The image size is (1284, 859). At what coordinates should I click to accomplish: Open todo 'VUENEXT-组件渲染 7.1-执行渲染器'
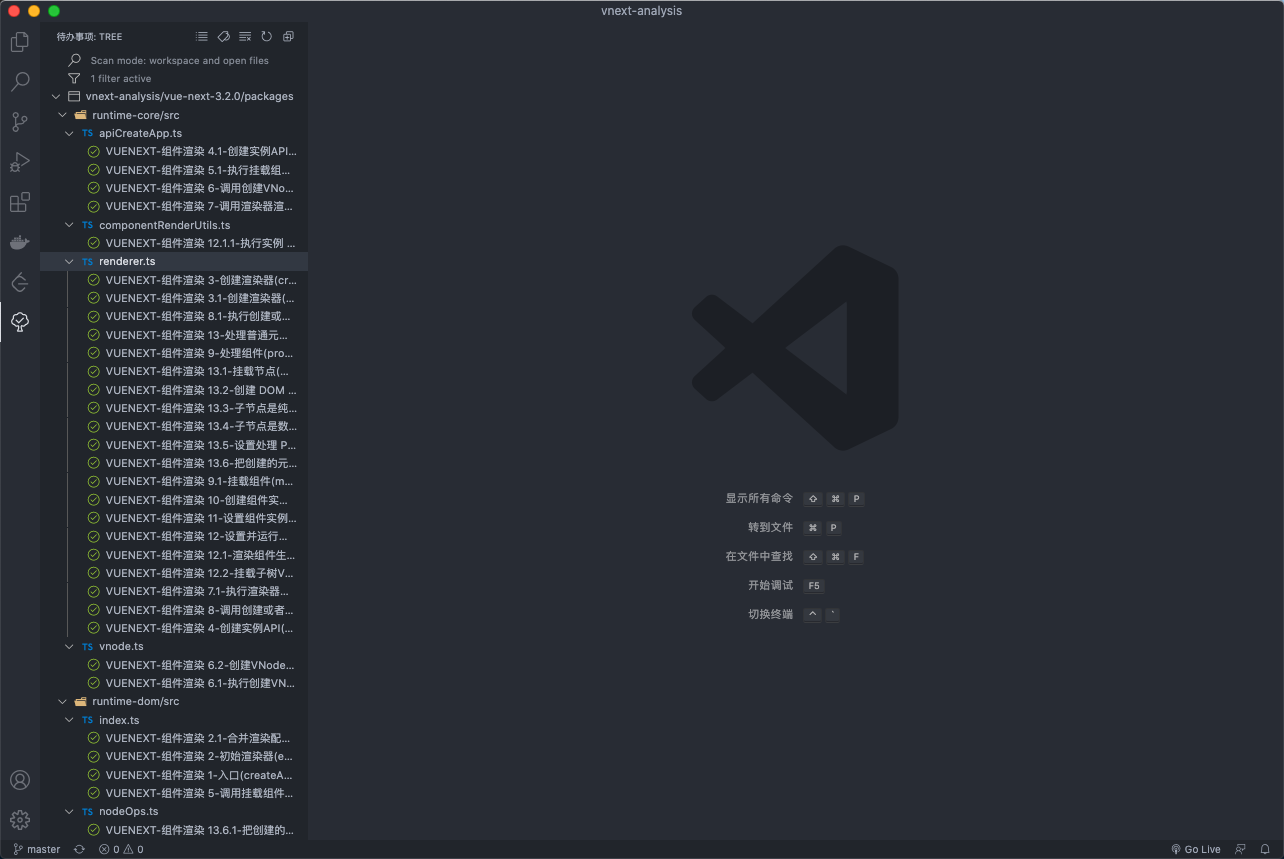coord(174,591)
